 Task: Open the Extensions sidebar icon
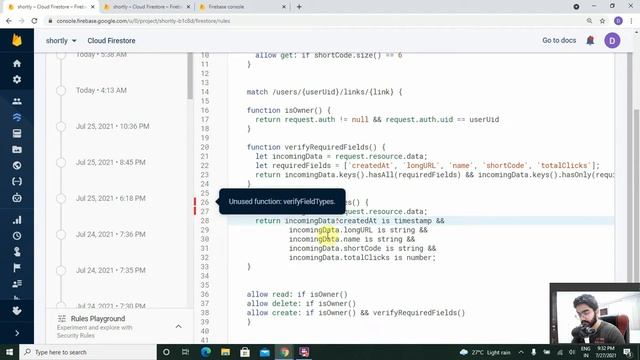point(17,311)
